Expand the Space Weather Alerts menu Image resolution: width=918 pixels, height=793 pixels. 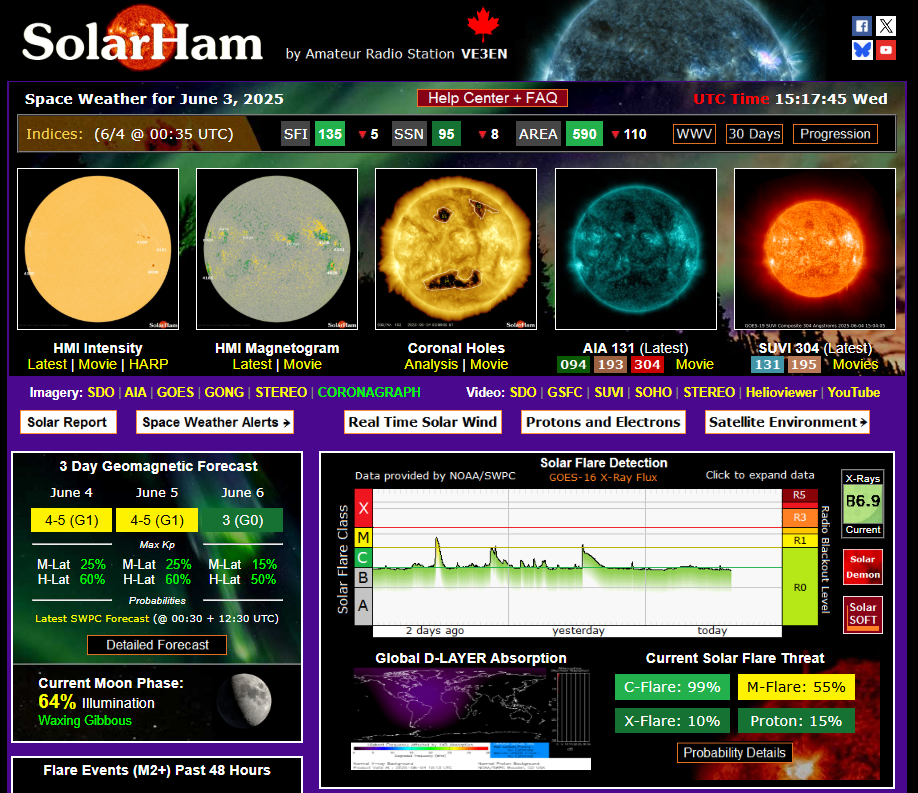point(215,422)
